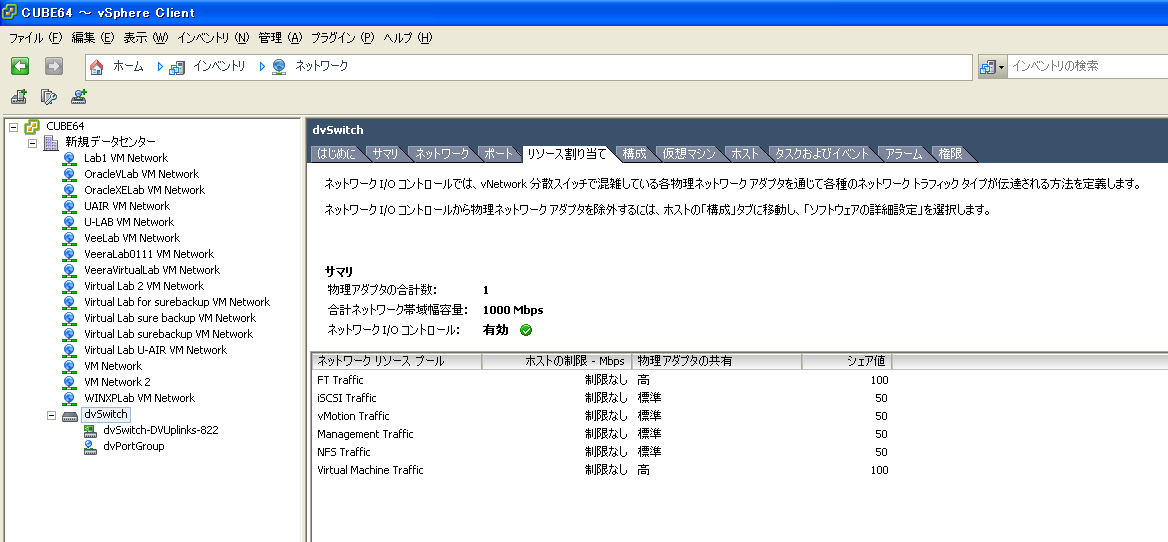Switch to the アラーム tab

pyautogui.click(x=904, y=154)
